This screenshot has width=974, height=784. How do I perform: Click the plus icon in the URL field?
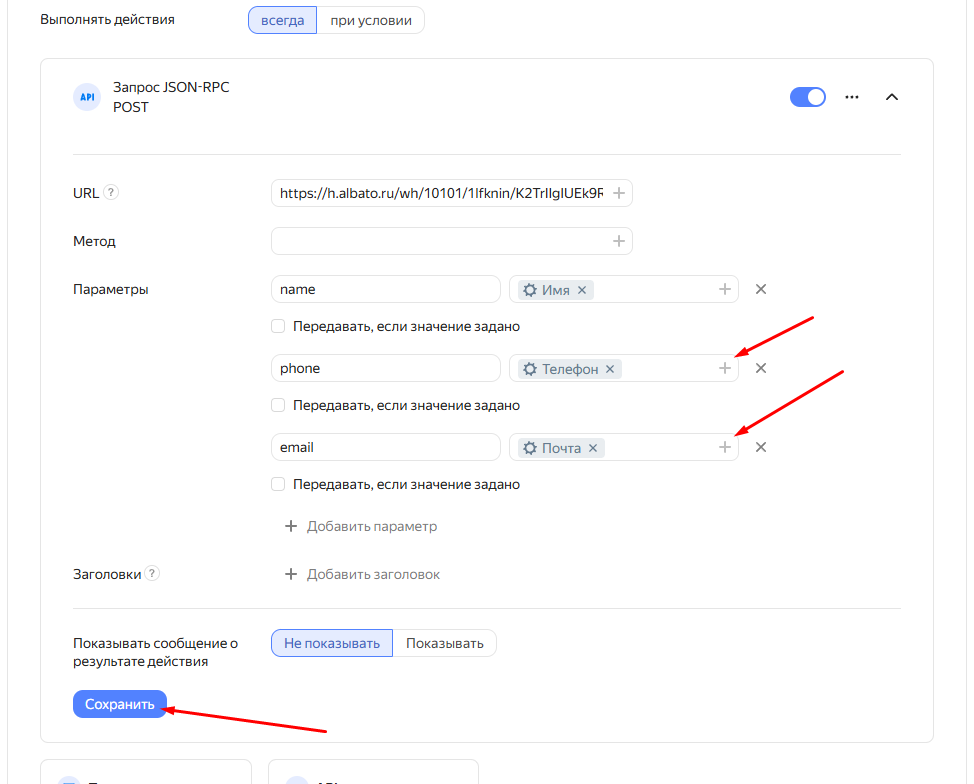619,194
